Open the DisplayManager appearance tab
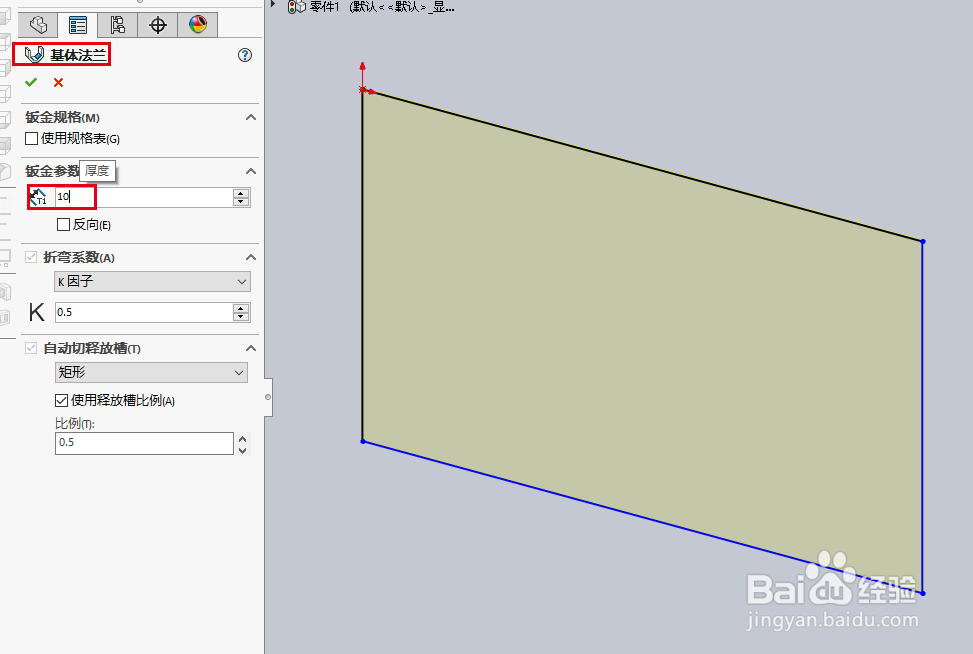This screenshot has height=654, width=973. 197,24
